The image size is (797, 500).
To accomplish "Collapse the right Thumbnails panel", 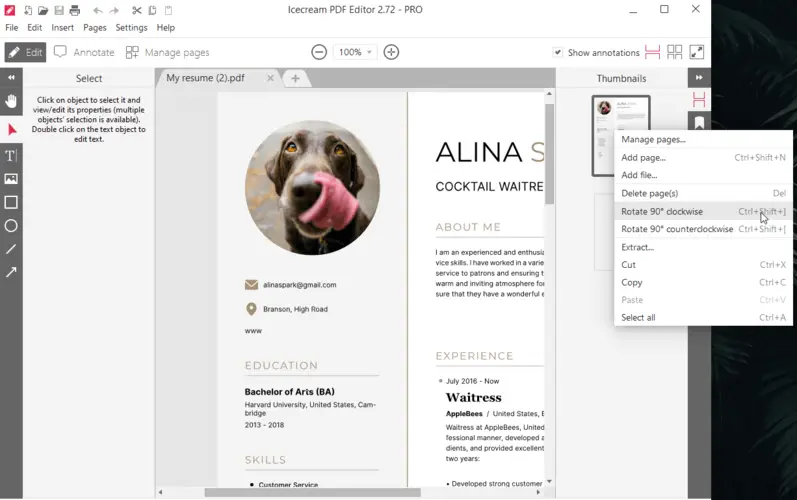I will click(699, 78).
